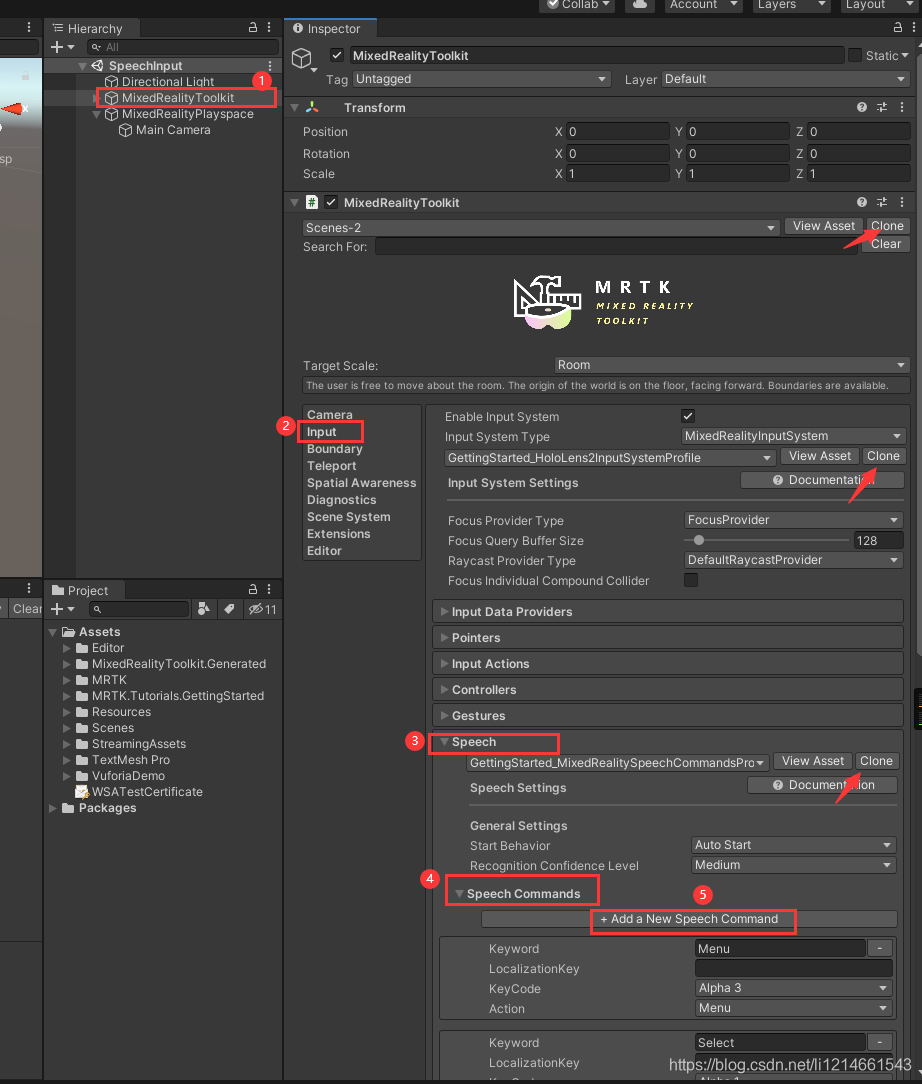
Task: Select the Camera profile tab
Action: tap(330, 415)
